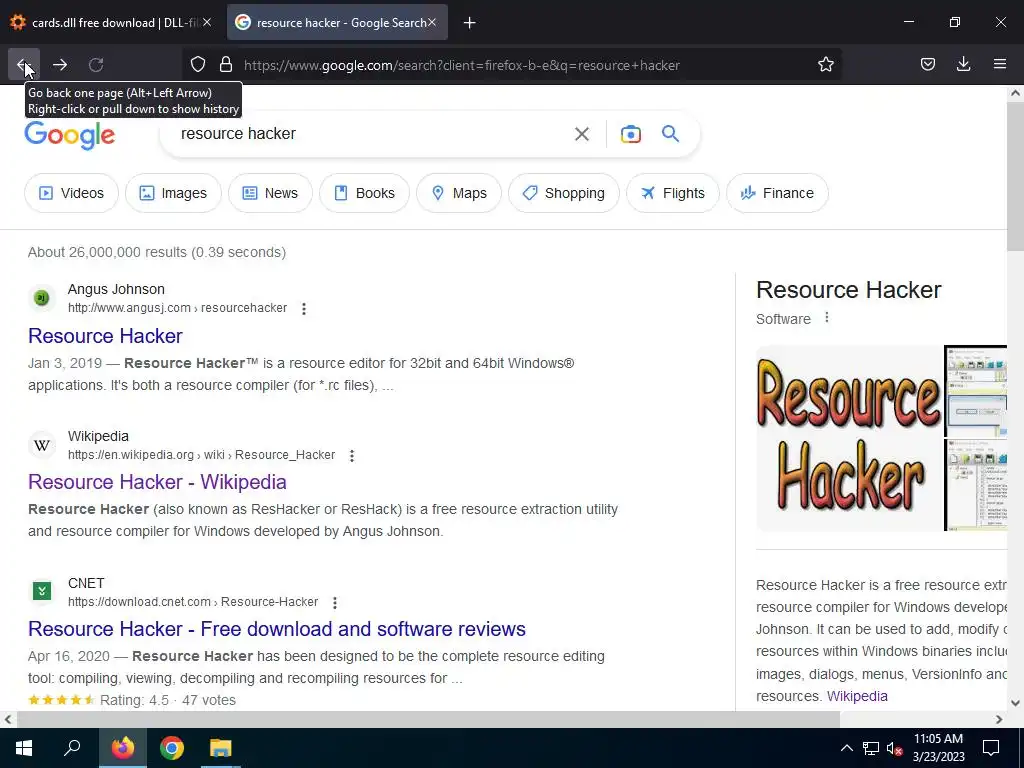Filter results by News
1024x768 pixels.
[x=270, y=193]
